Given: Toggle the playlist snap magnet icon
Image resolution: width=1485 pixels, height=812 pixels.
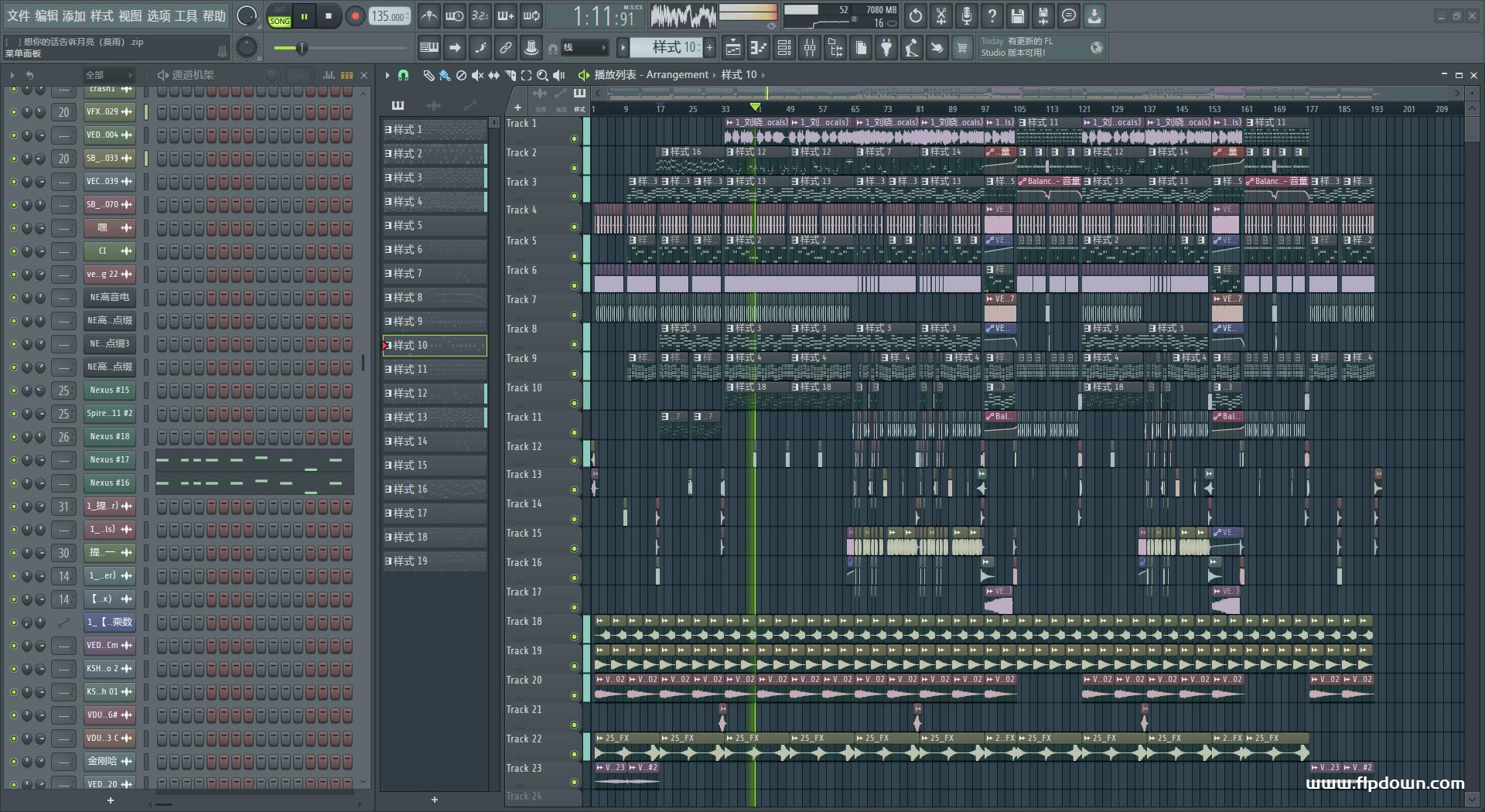Looking at the screenshot, I should point(403,75).
